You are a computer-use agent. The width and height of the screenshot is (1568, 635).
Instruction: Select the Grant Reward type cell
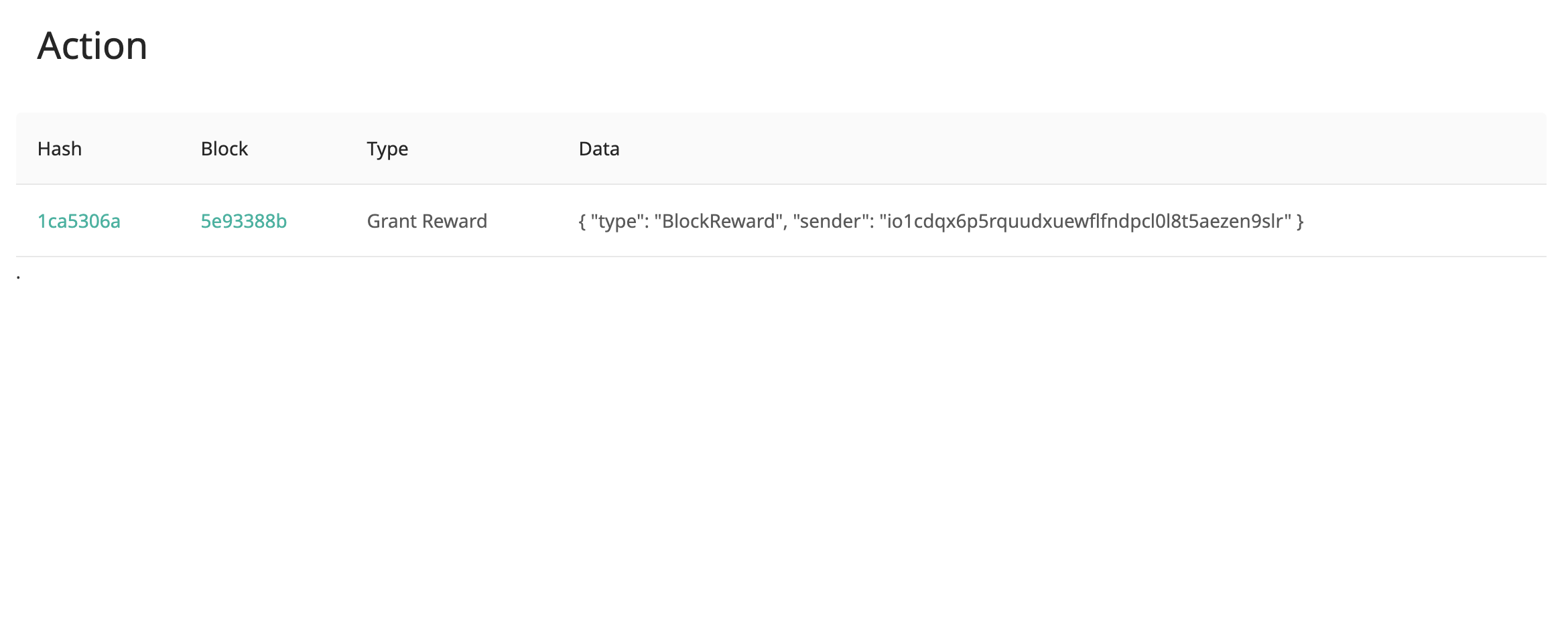tap(427, 221)
